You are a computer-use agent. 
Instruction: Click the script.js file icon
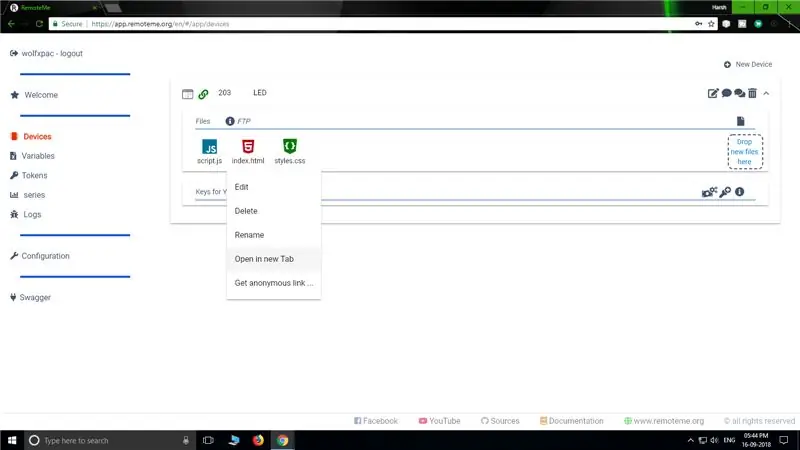(209, 146)
